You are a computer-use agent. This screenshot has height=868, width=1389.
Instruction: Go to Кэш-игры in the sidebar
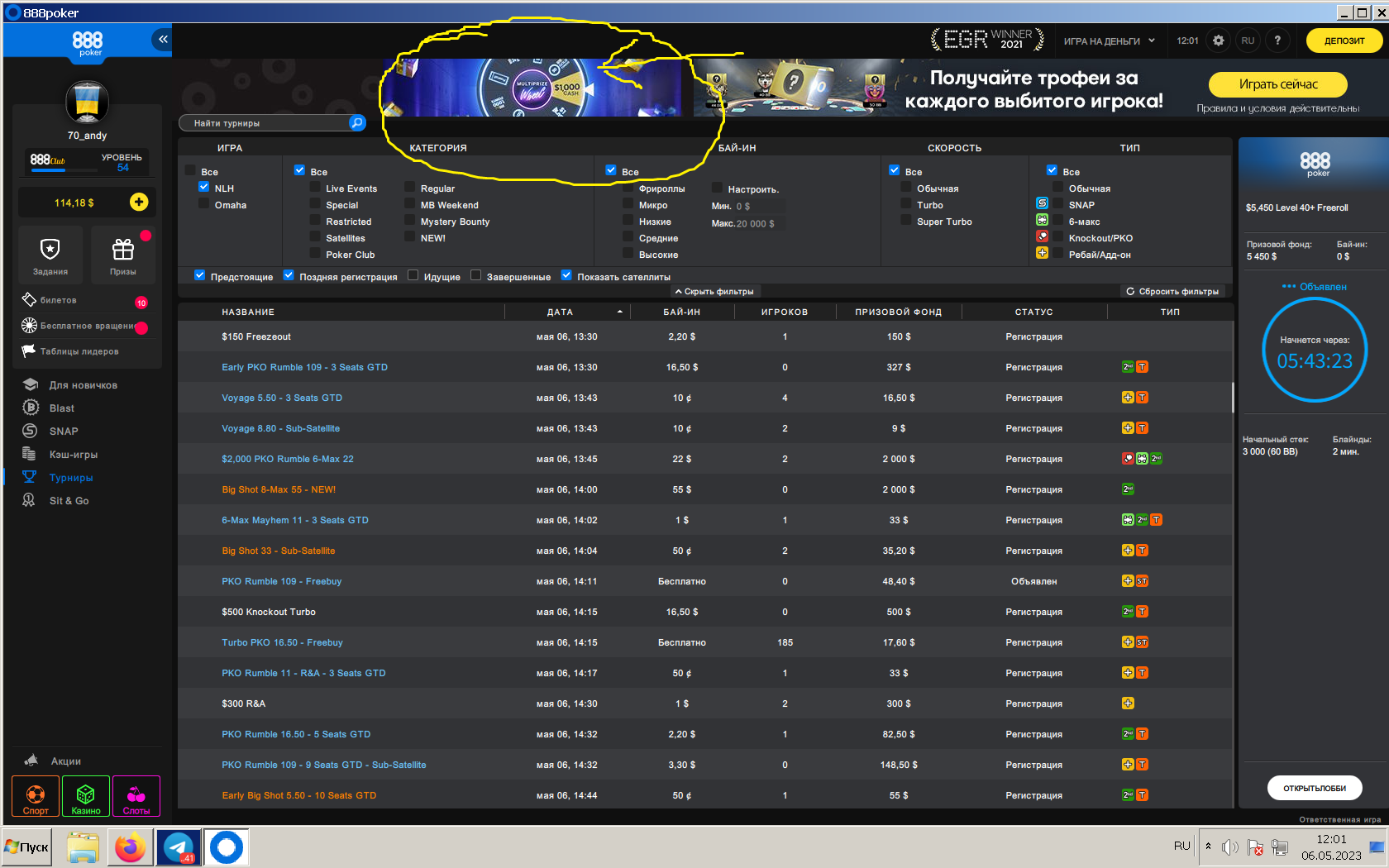tap(73, 454)
